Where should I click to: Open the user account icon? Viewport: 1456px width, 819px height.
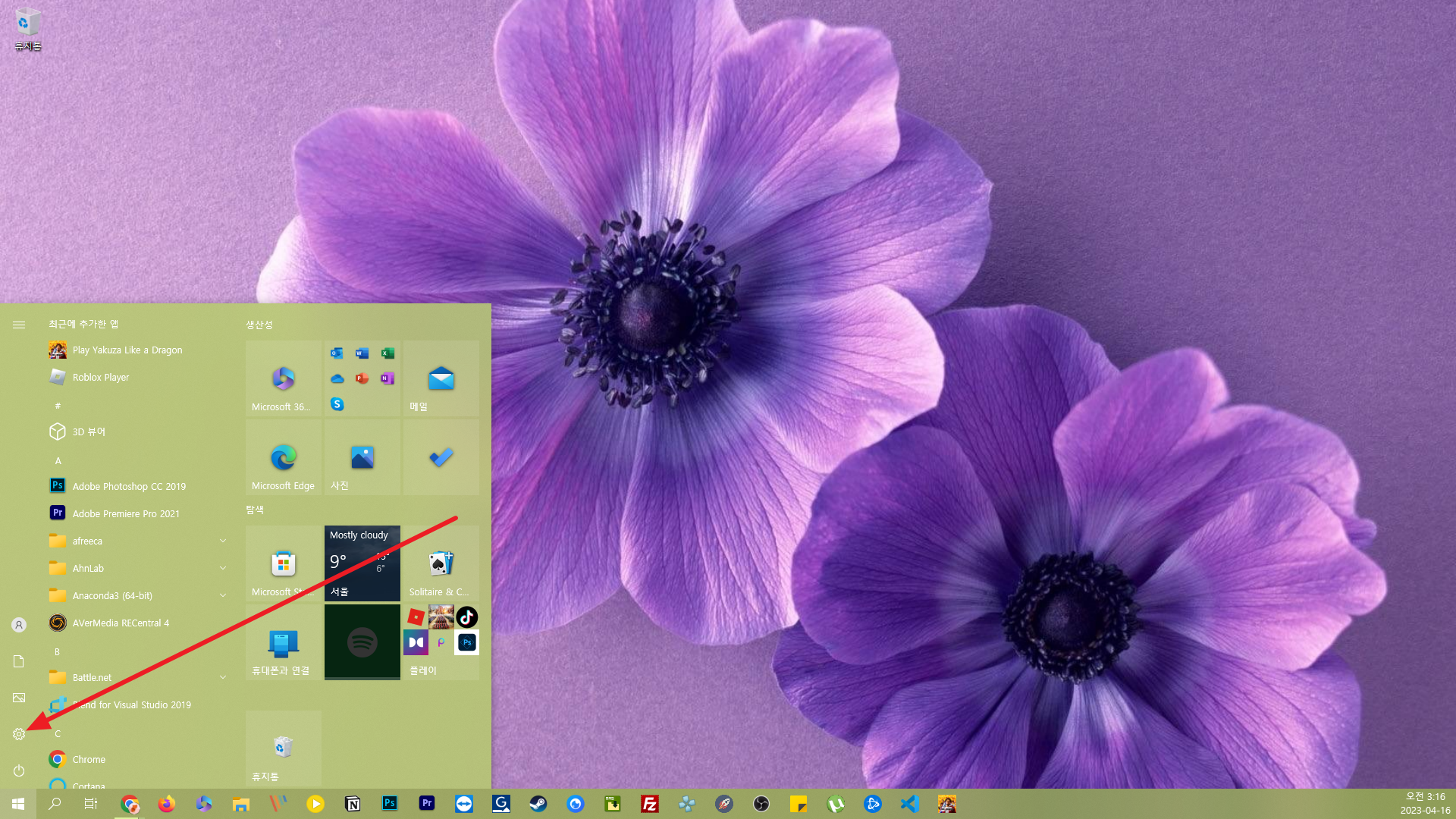coord(19,625)
